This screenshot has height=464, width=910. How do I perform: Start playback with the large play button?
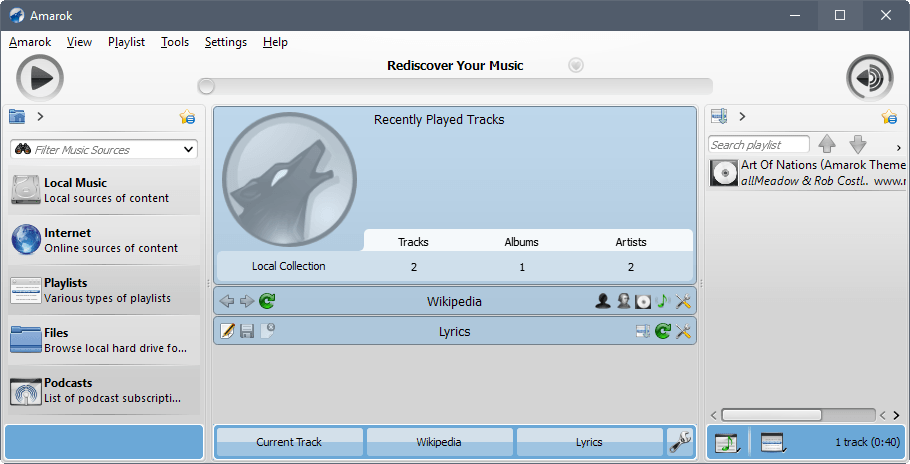(39, 78)
